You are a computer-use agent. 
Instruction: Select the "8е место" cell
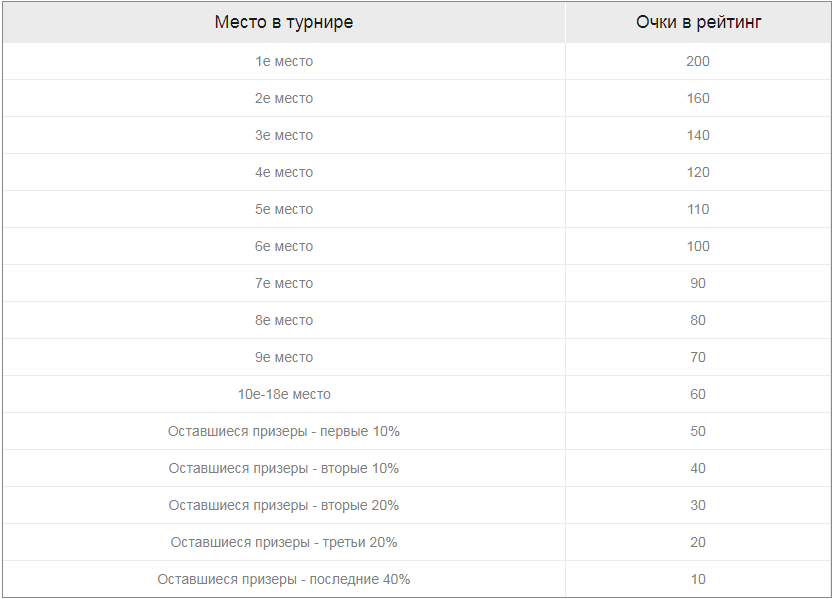(284, 320)
